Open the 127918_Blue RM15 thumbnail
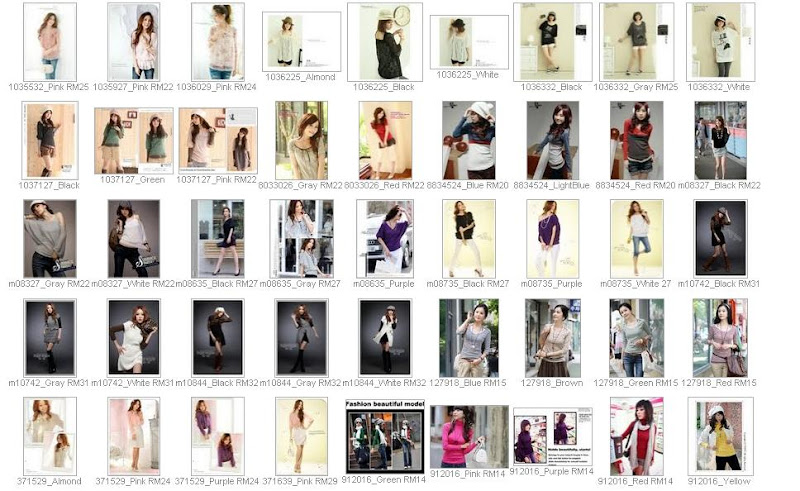This screenshot has height=491, width=800. [468, 338]
